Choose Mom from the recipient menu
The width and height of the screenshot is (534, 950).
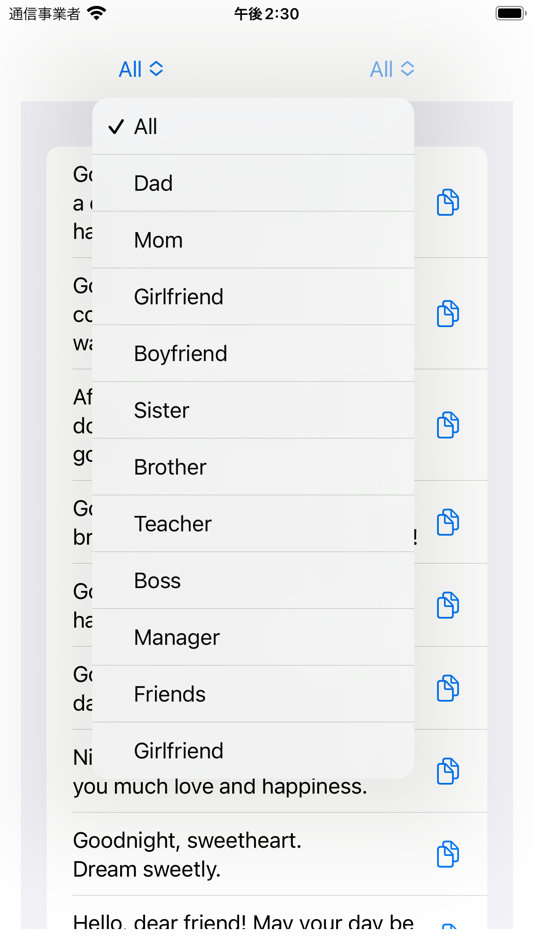coord(253,240)
